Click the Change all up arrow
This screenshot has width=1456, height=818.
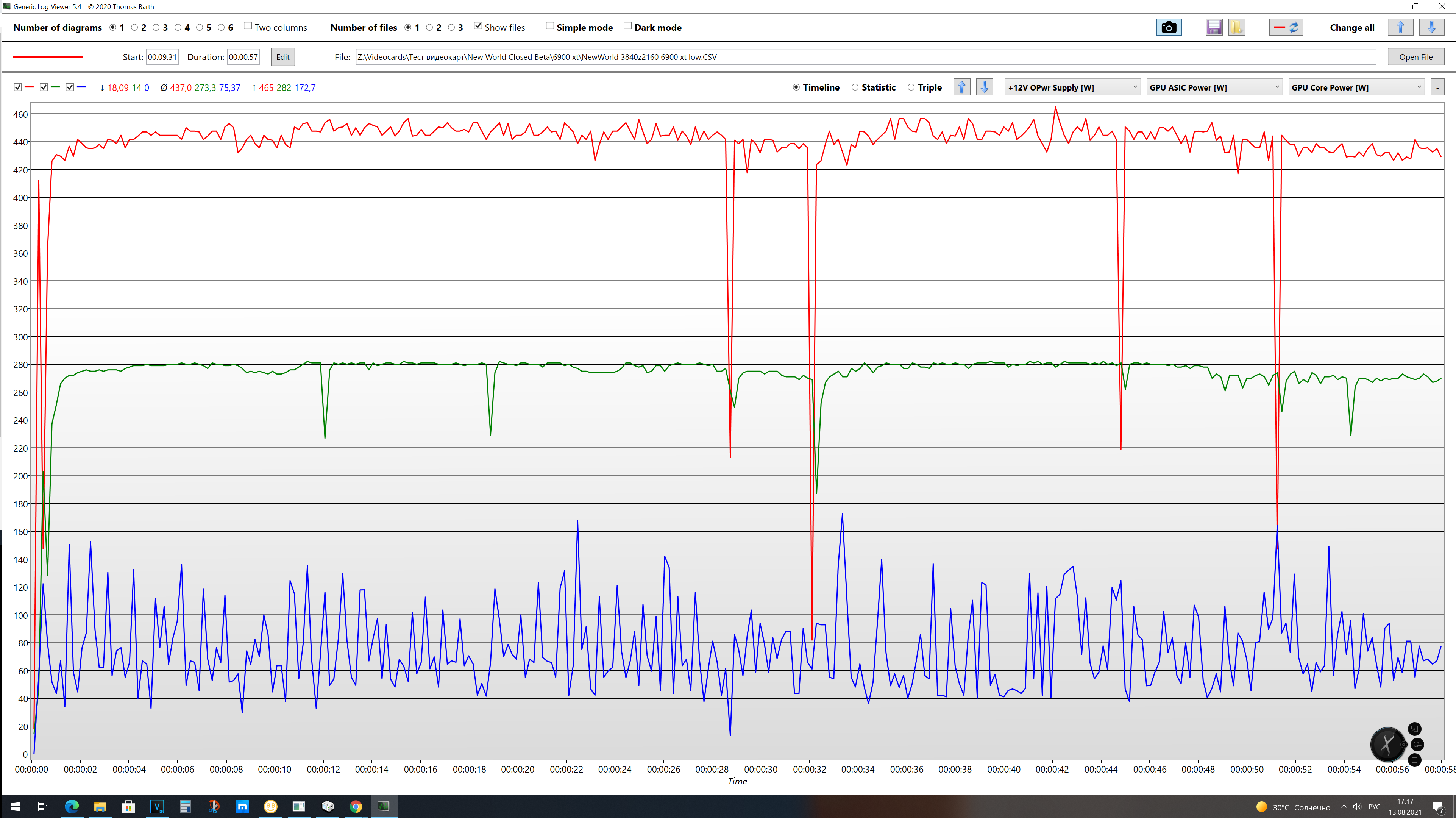coord(1400,27)
